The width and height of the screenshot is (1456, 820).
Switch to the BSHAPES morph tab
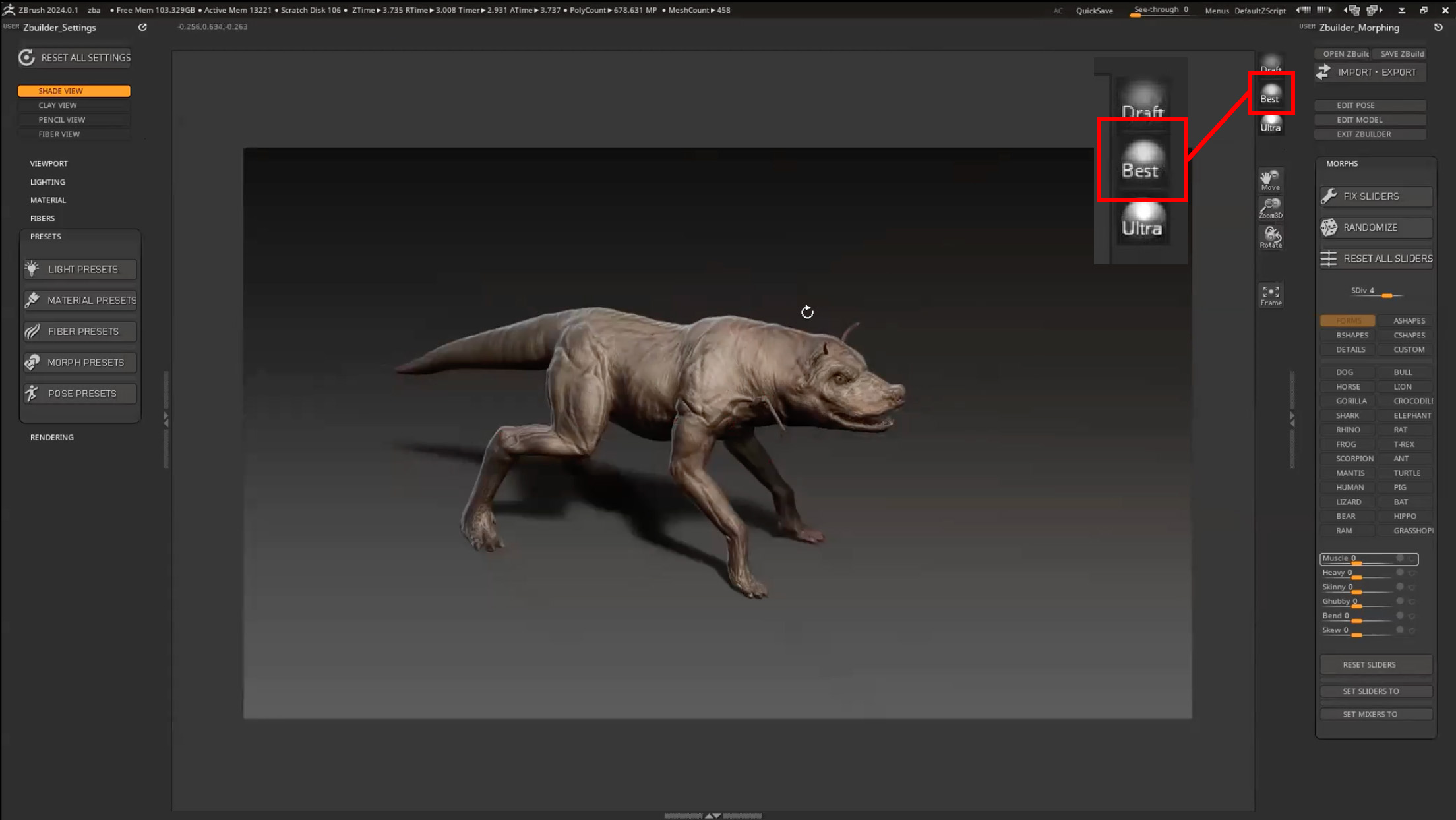tap(1352, 335)
